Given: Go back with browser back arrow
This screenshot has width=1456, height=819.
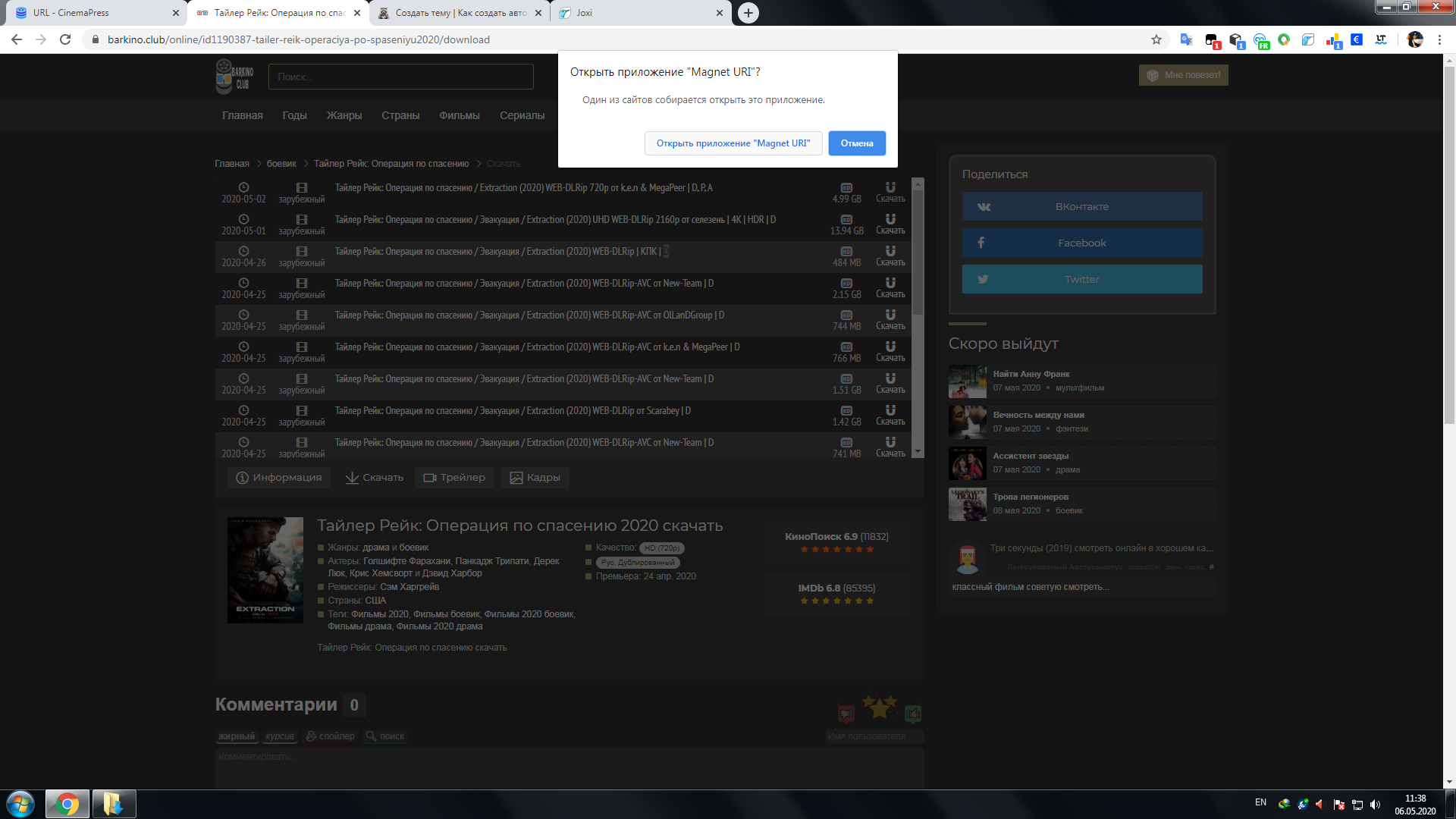Looking at the screenshot, I should [x=17, y=39].
